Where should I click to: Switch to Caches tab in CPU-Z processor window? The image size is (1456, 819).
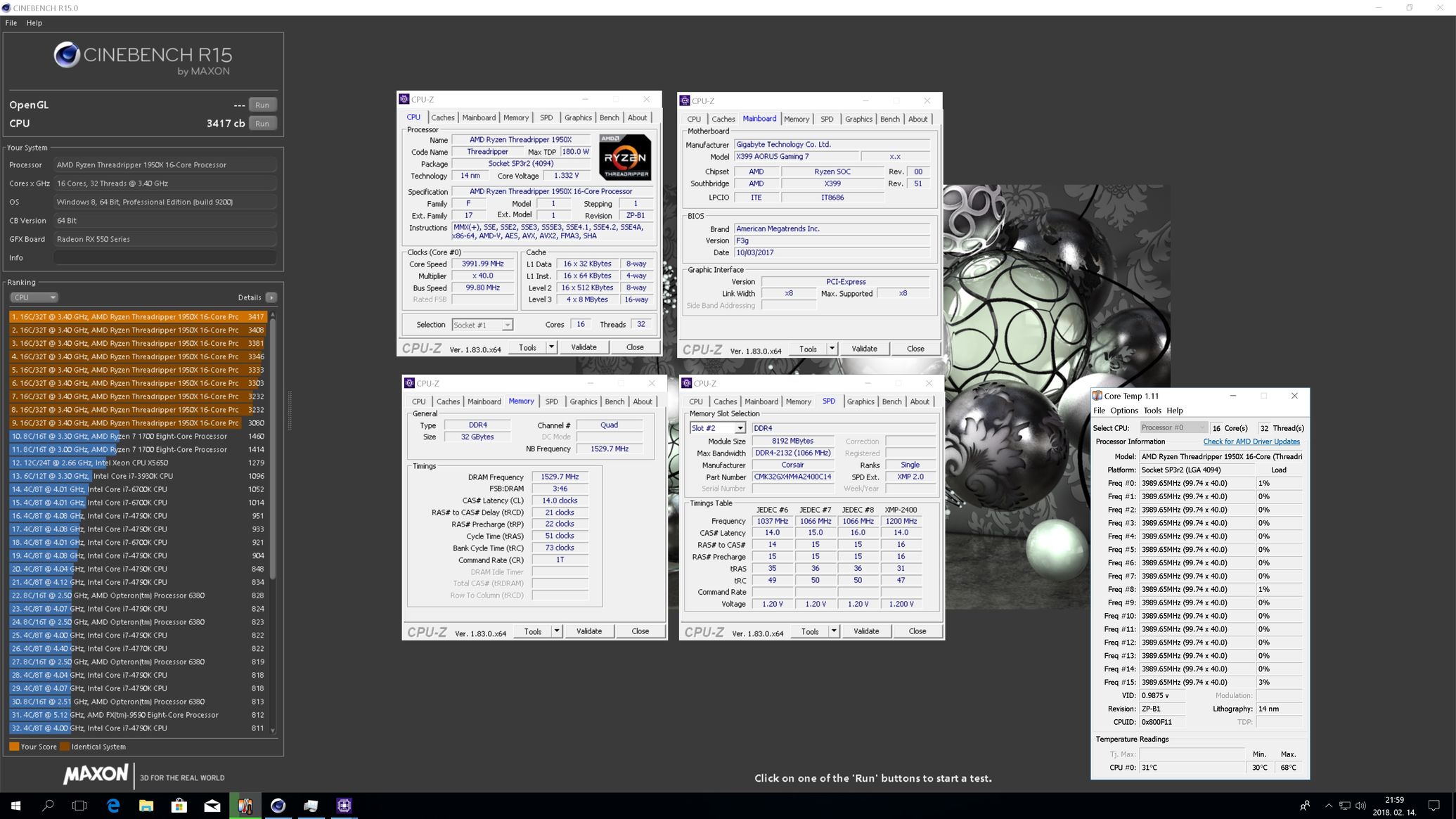click(442, 117)
